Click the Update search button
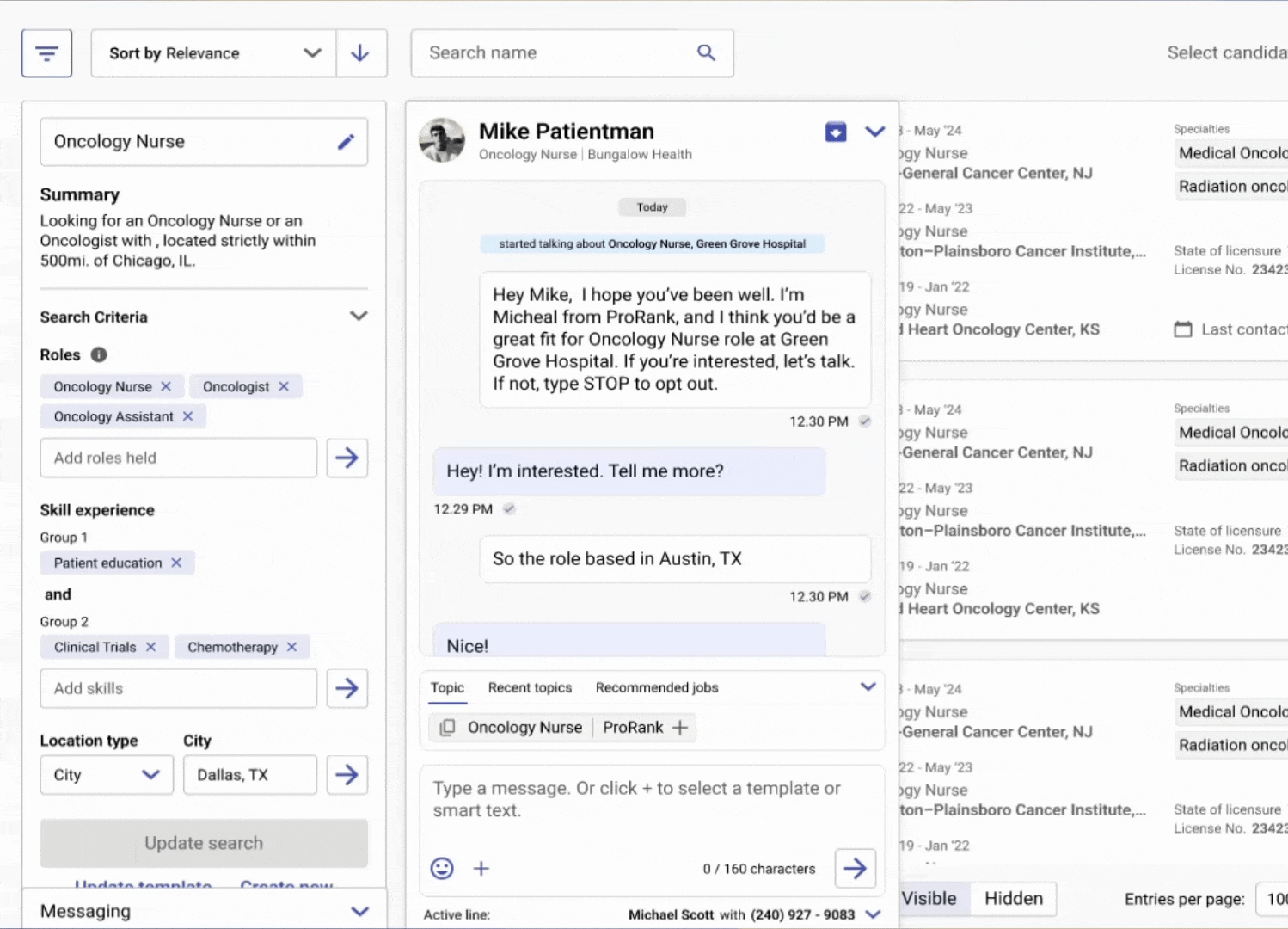This screenshot has width=1288, height=929. [x=204, y=843]
